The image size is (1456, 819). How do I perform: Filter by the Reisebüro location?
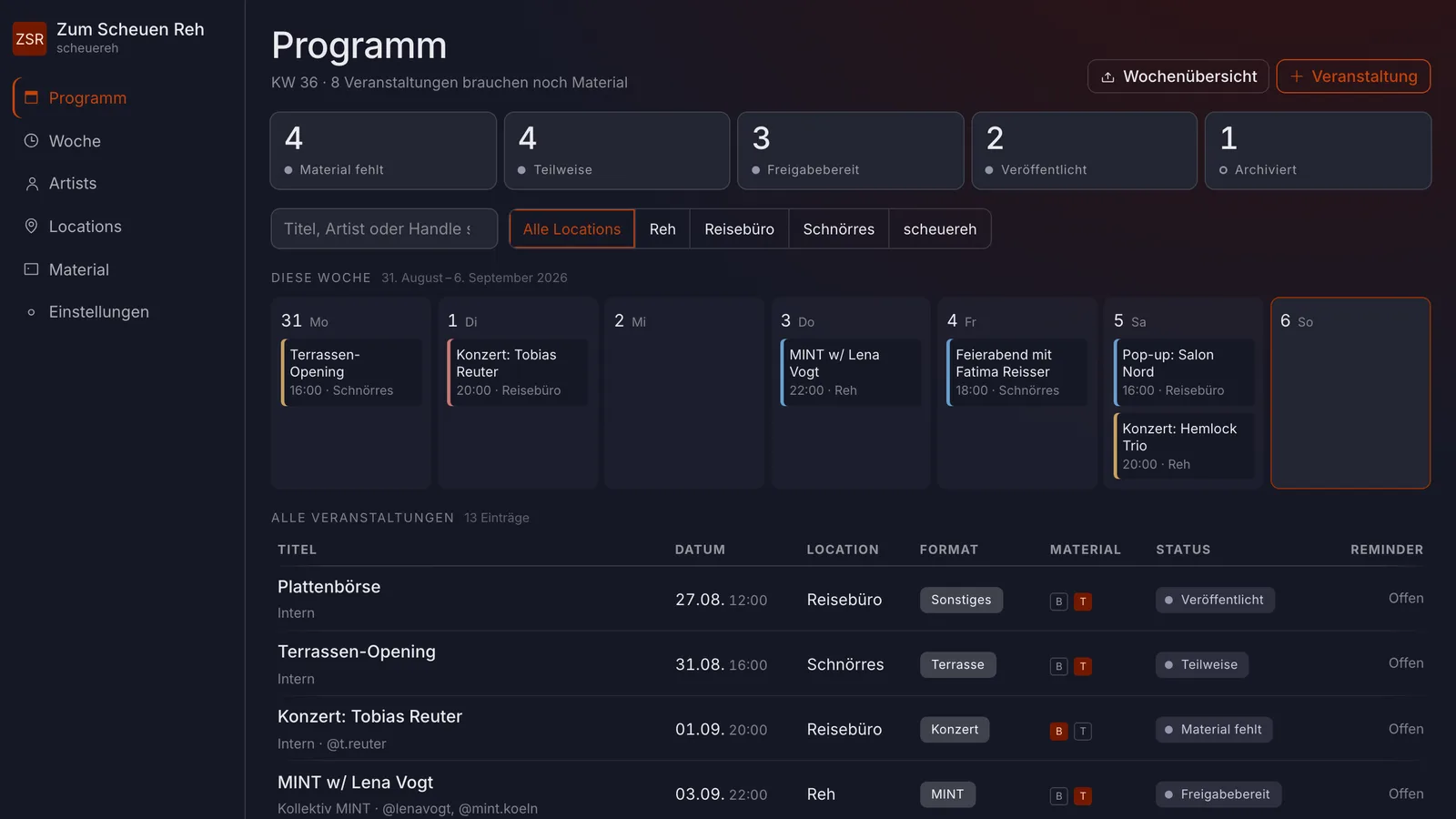pos(739,229)
